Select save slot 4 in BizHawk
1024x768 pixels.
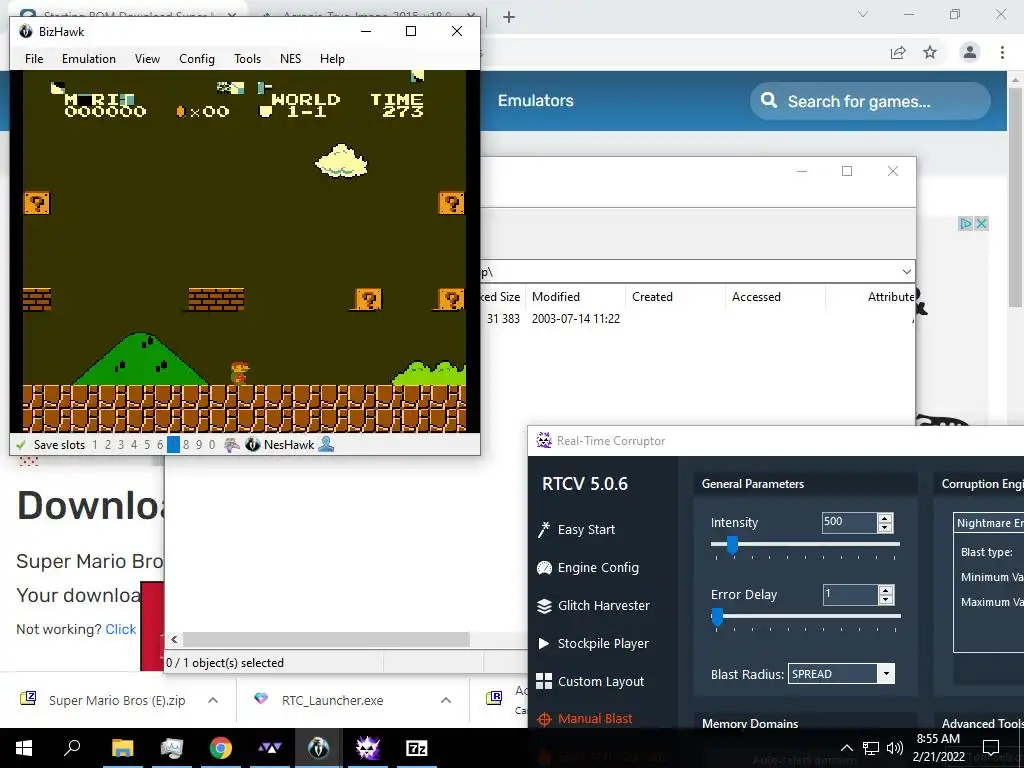tap(134, 445)
